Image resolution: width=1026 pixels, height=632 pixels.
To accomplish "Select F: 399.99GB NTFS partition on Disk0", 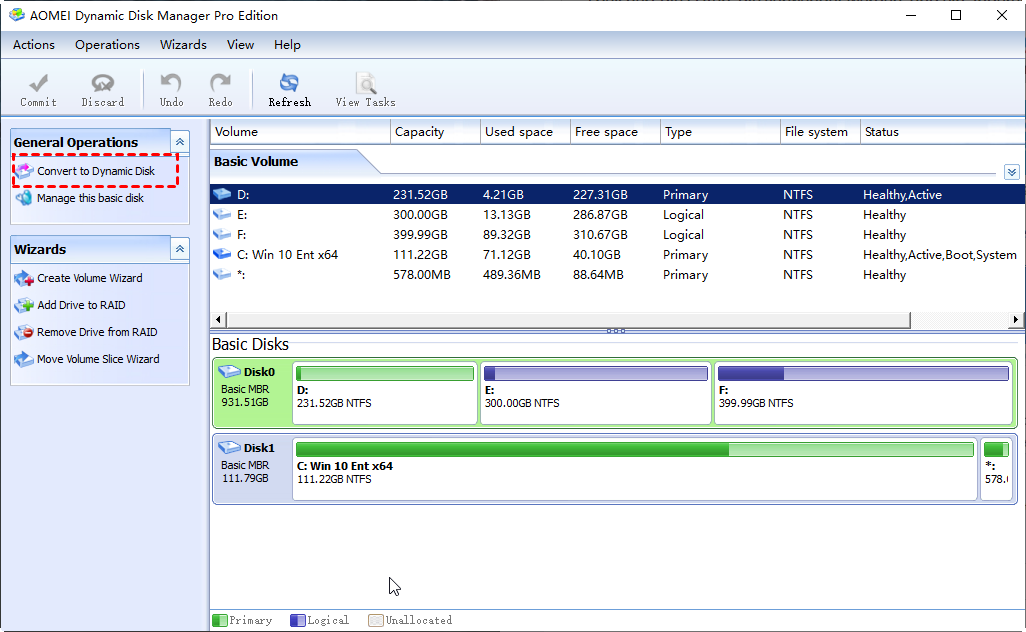I will tap(863, 393).
